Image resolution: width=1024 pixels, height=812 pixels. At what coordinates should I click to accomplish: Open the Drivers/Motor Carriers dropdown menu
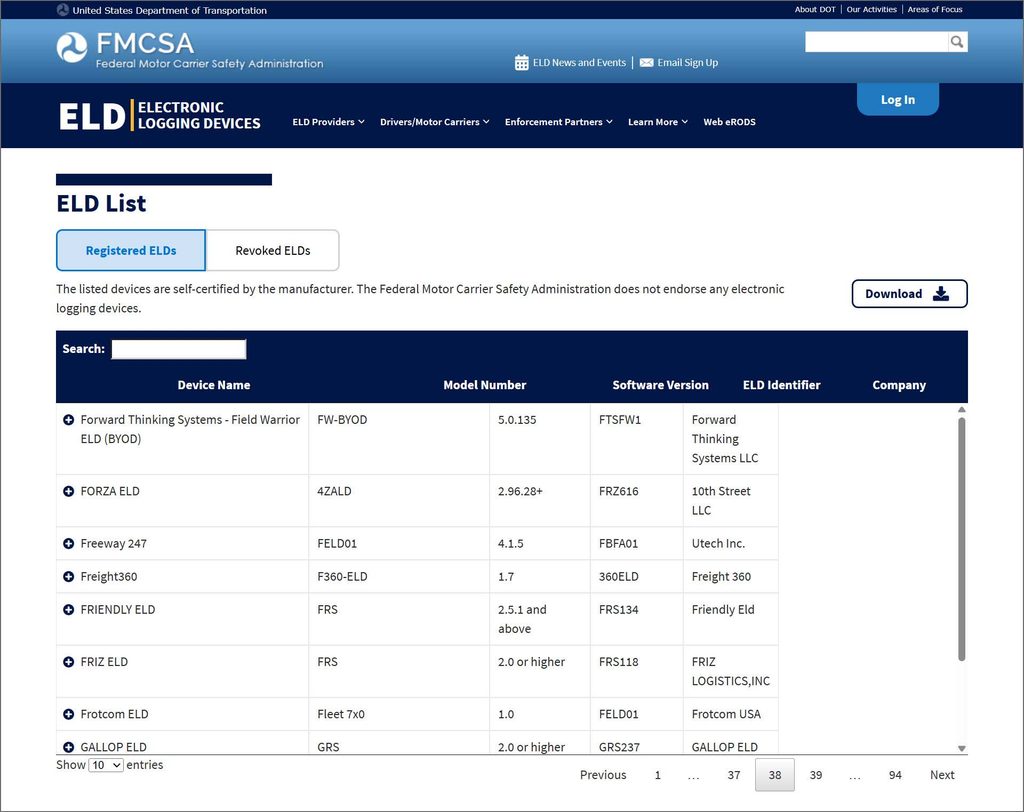click(435, 122)
